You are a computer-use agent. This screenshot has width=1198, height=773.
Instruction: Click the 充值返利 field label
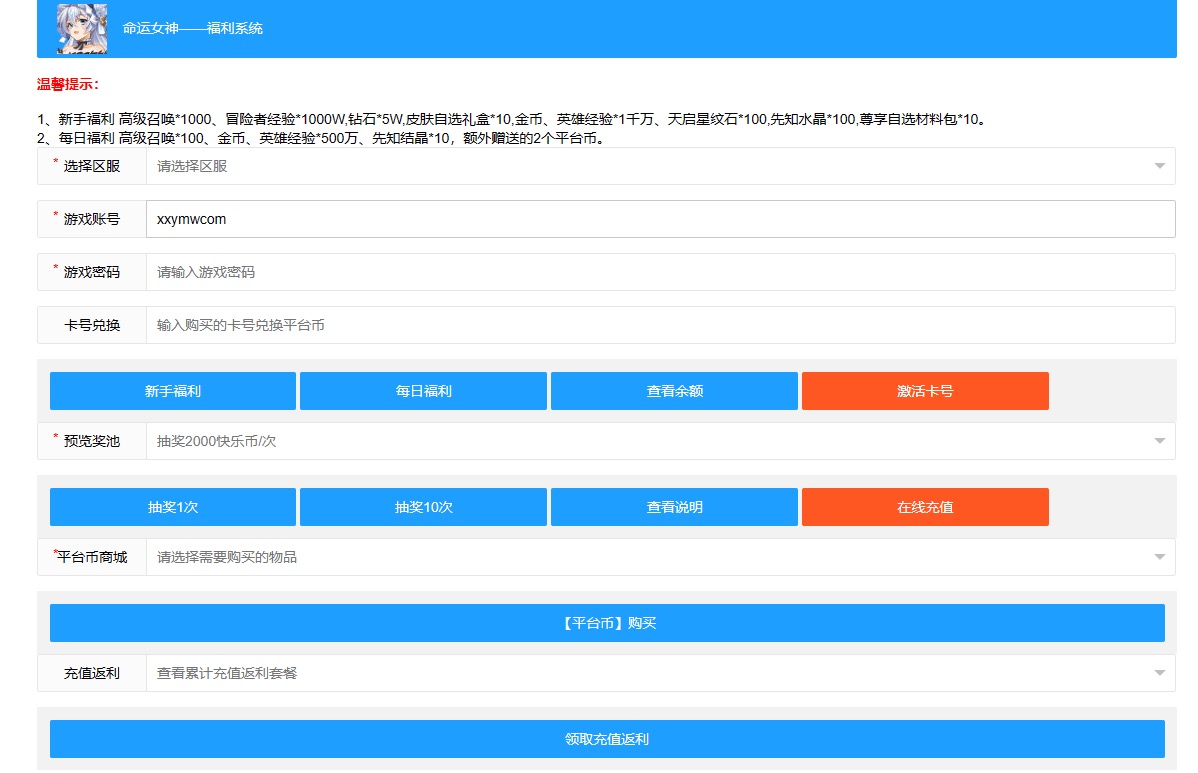[92, 673]
